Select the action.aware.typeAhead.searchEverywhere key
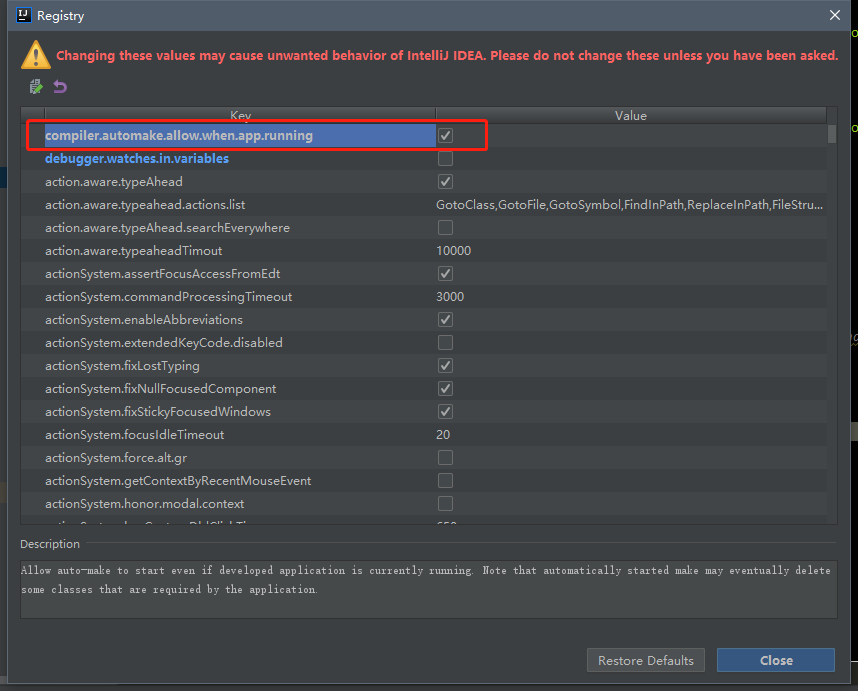858x691 pixels. [167, 227]
